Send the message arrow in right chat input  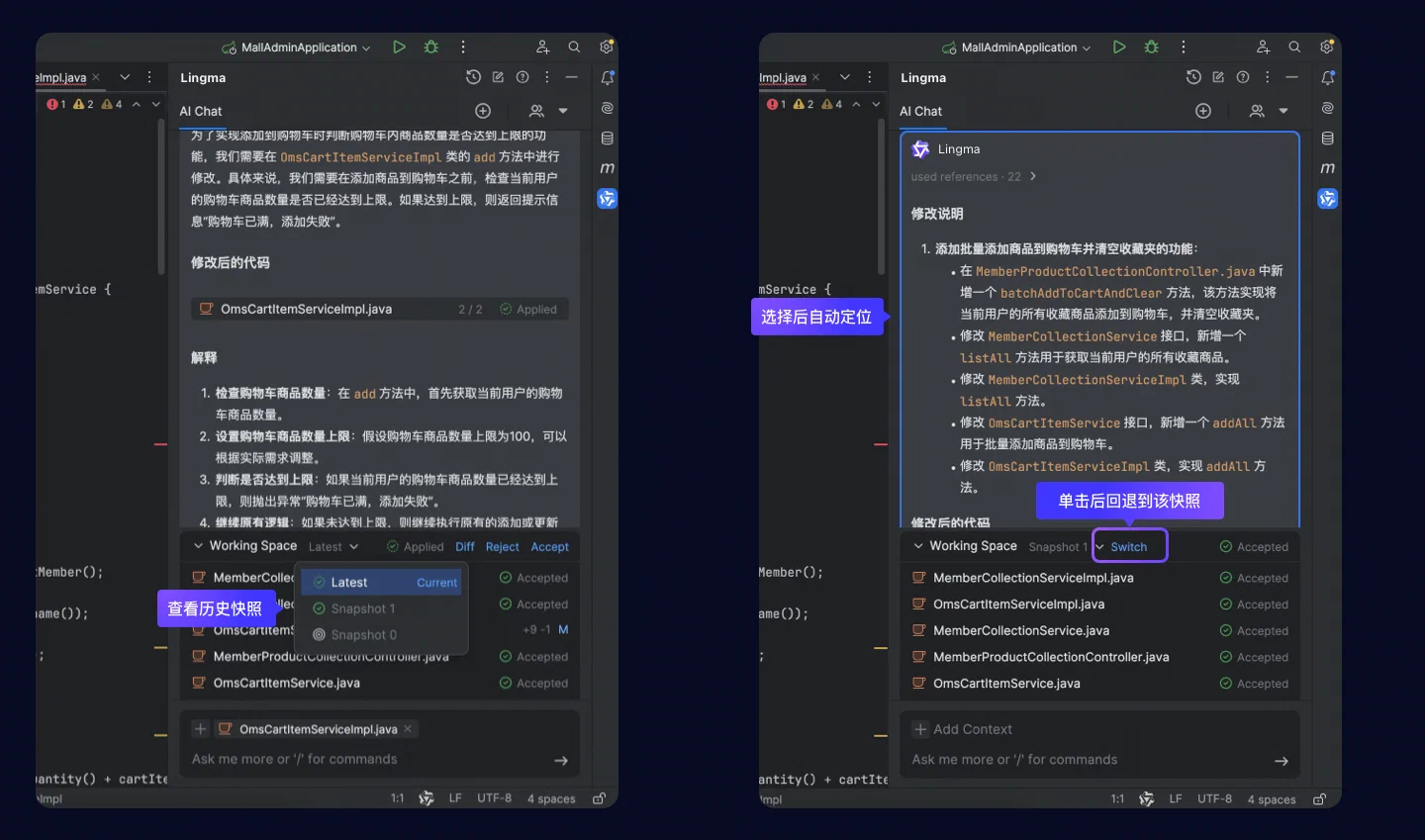[1282, 761]
